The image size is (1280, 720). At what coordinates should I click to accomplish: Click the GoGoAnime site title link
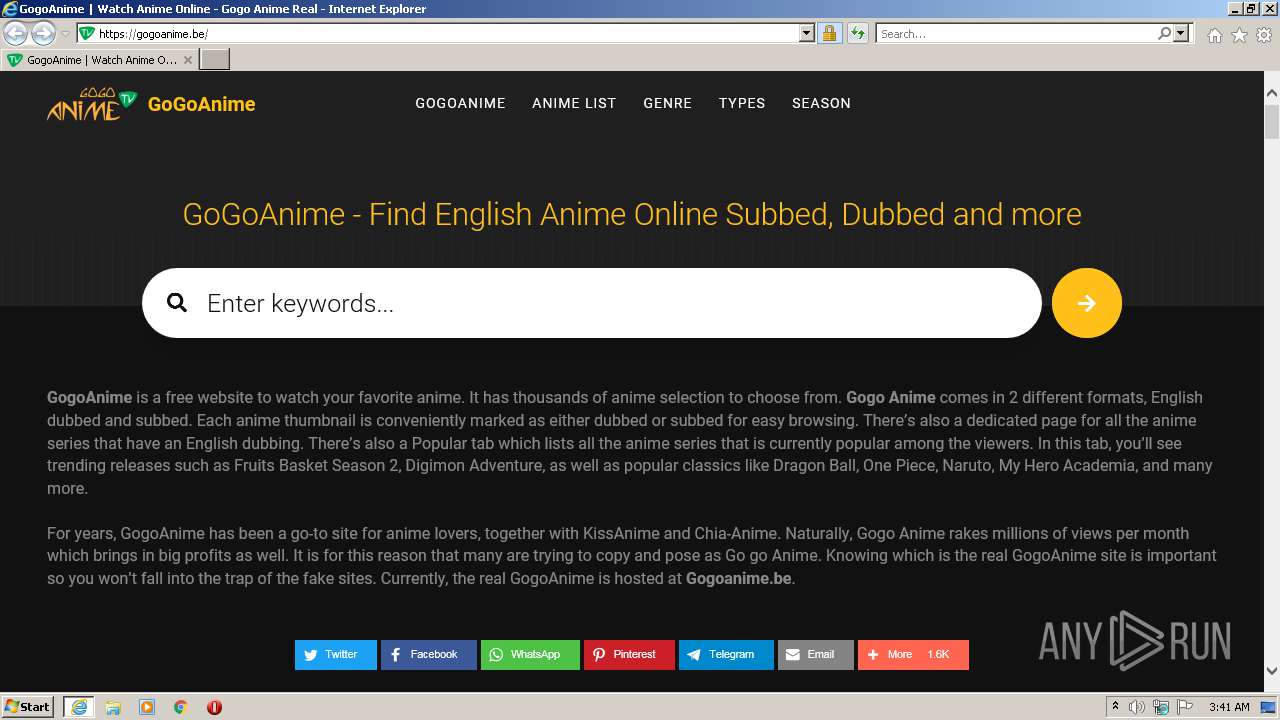(x=201, y=104)
